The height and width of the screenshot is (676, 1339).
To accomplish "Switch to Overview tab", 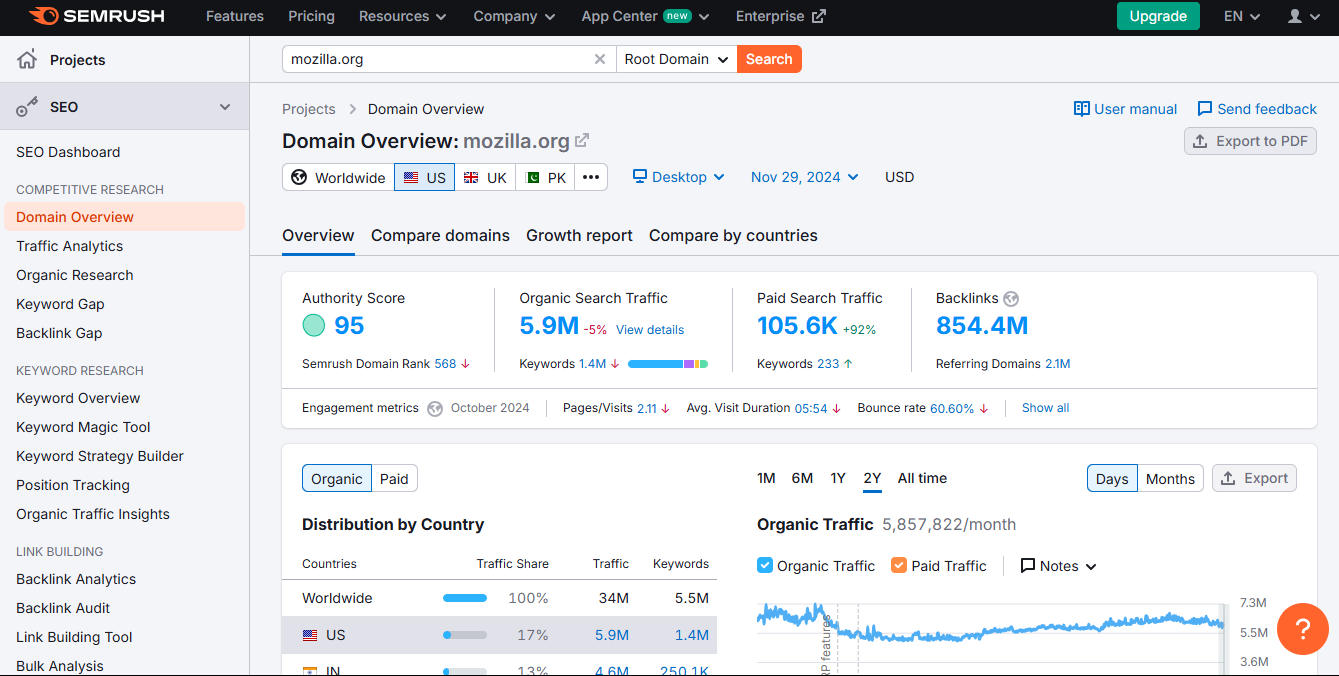I will (318, 235).
